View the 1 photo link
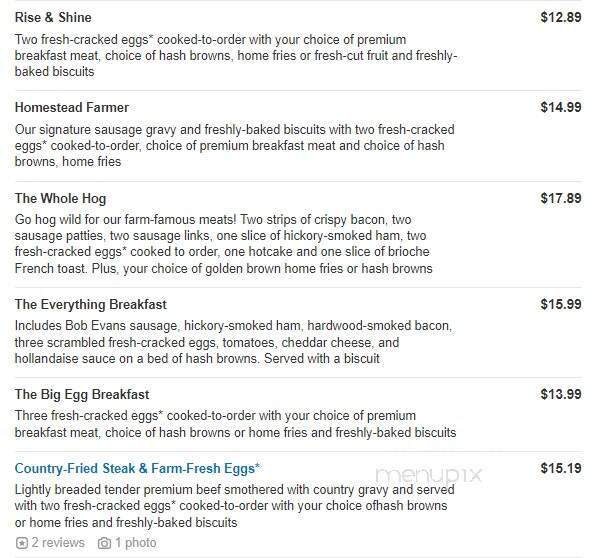Screen dimensions: 608x558 pyautogui.click(x=135, y=543)
